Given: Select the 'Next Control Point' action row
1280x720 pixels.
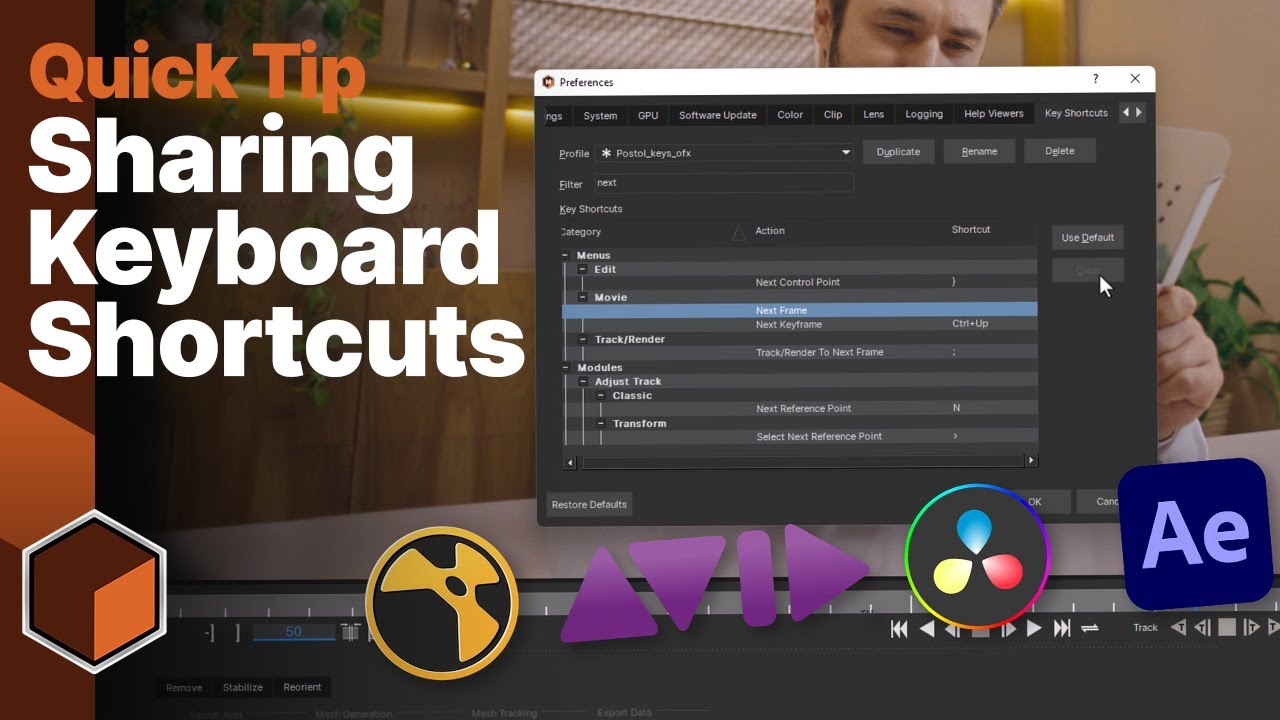Looking at the screenshot, I should [x=800, y=282].
